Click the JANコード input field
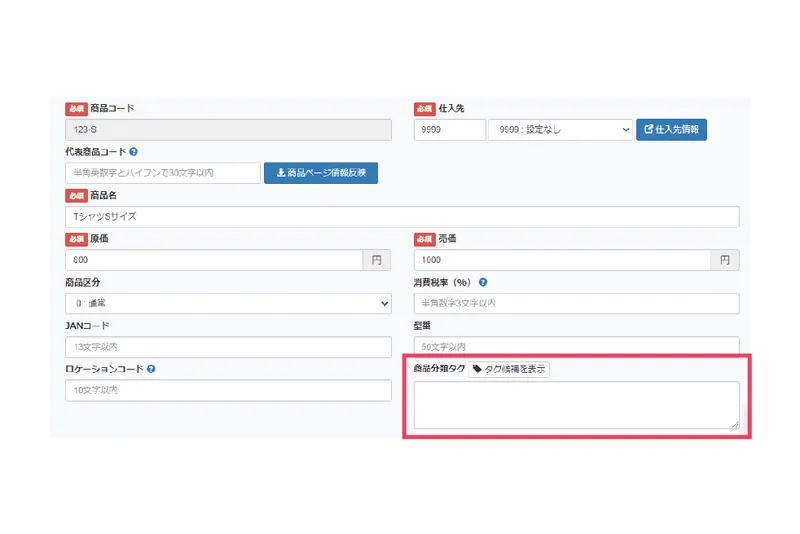 point(229,347)
